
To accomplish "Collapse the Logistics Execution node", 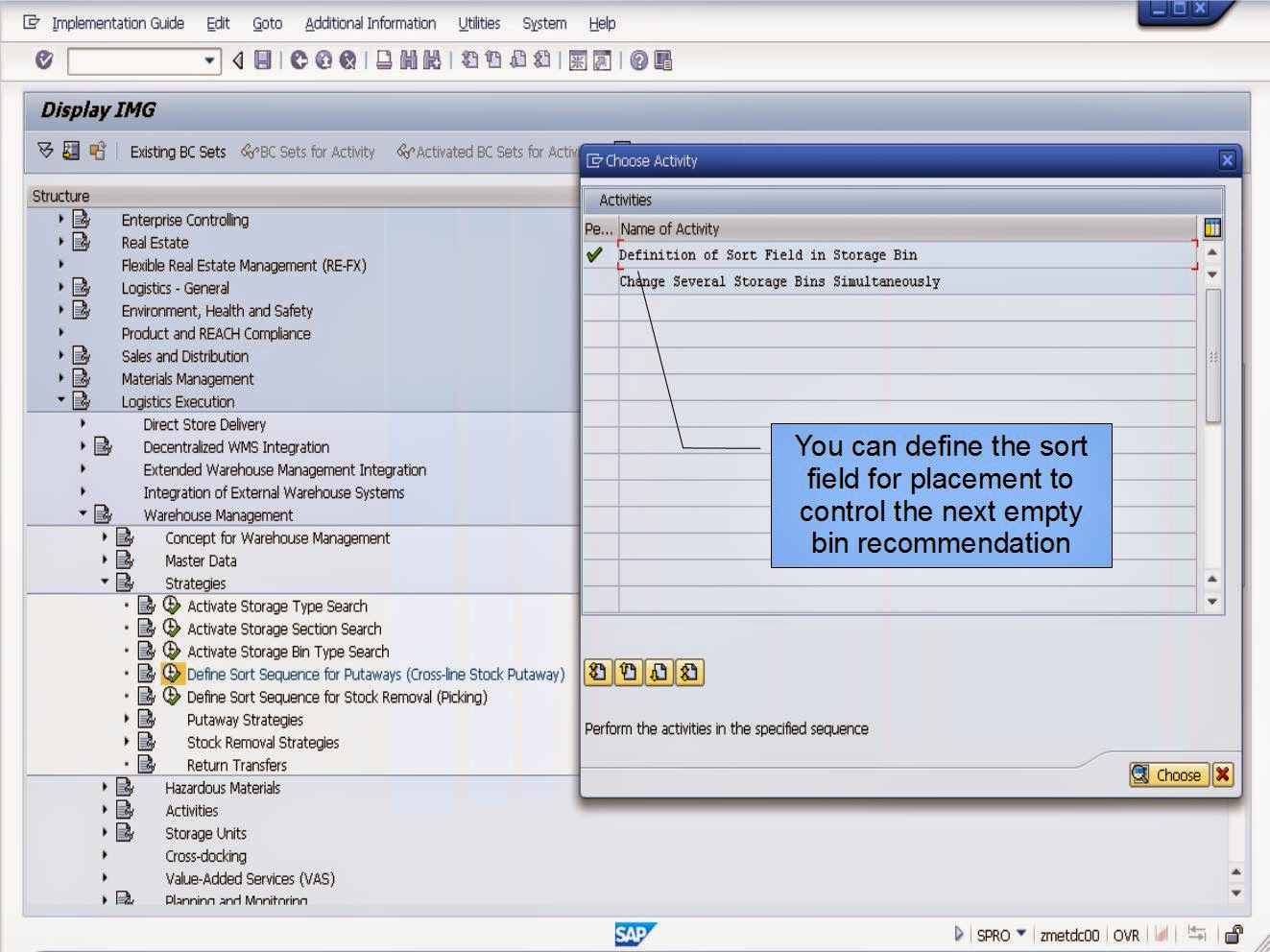I will coord(60,400).
